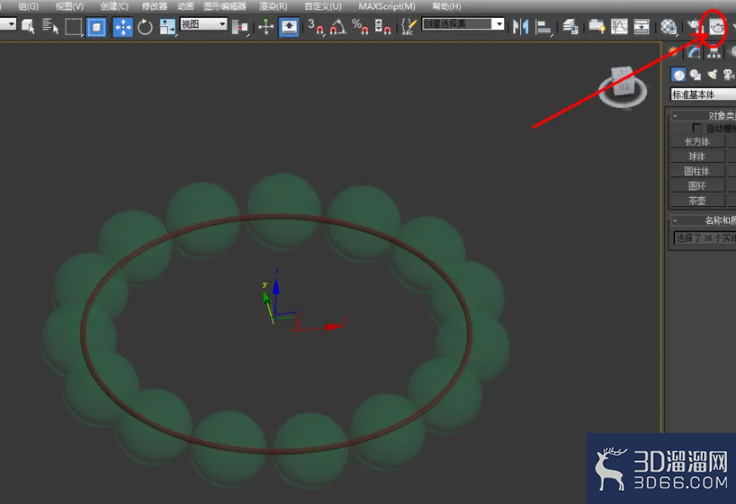The height and width of the screenshot is (504, 736).
Task: Open the 视图(V) menu
Action: [69, 7]
